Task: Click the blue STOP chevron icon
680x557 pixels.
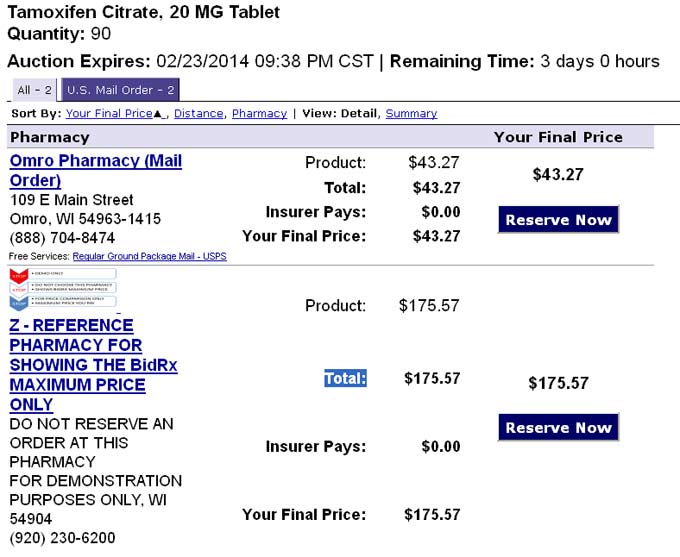Action: click(19, 303)
